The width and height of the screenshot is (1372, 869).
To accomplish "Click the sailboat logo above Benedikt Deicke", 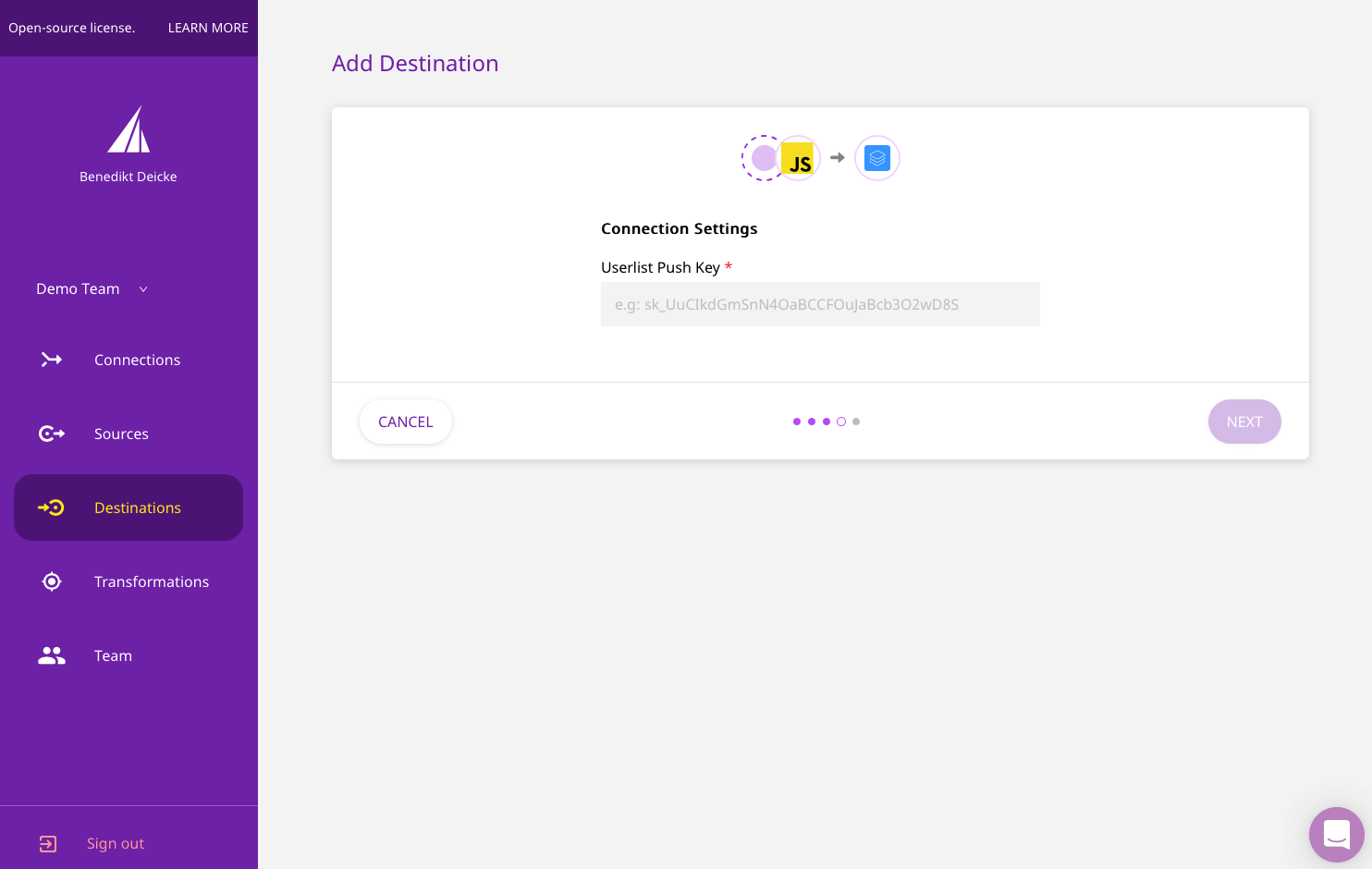I will (129, 129).
